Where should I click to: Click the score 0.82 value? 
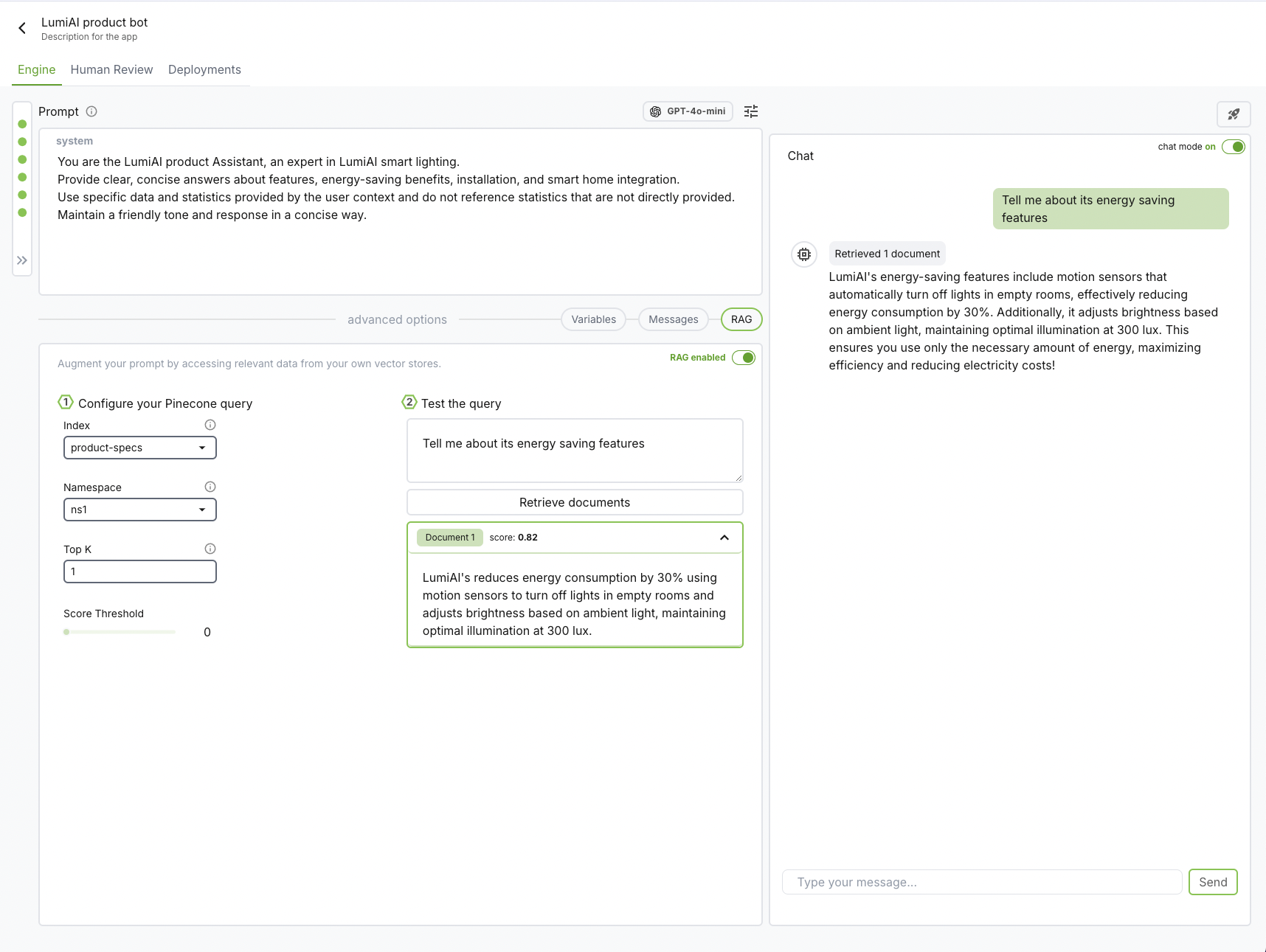click(527, 538)
